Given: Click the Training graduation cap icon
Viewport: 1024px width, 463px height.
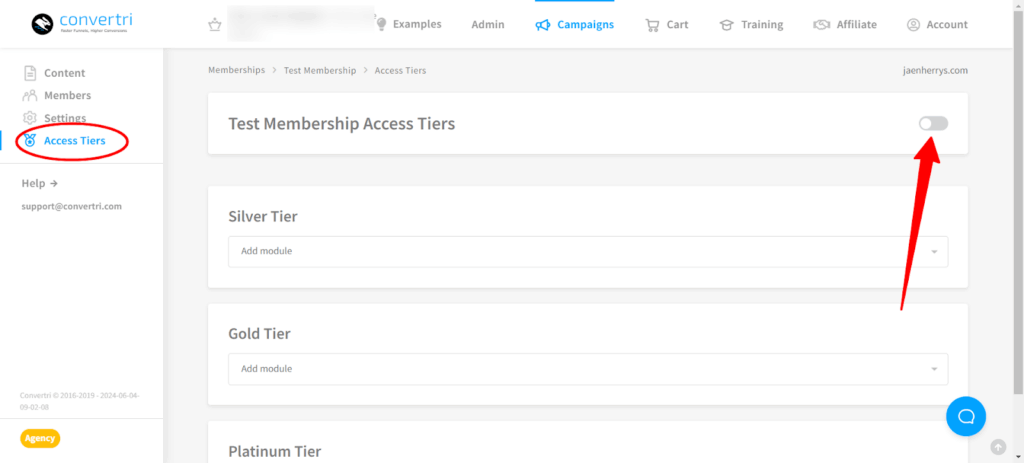Looking at the screenshot, I should pos(727,25).
